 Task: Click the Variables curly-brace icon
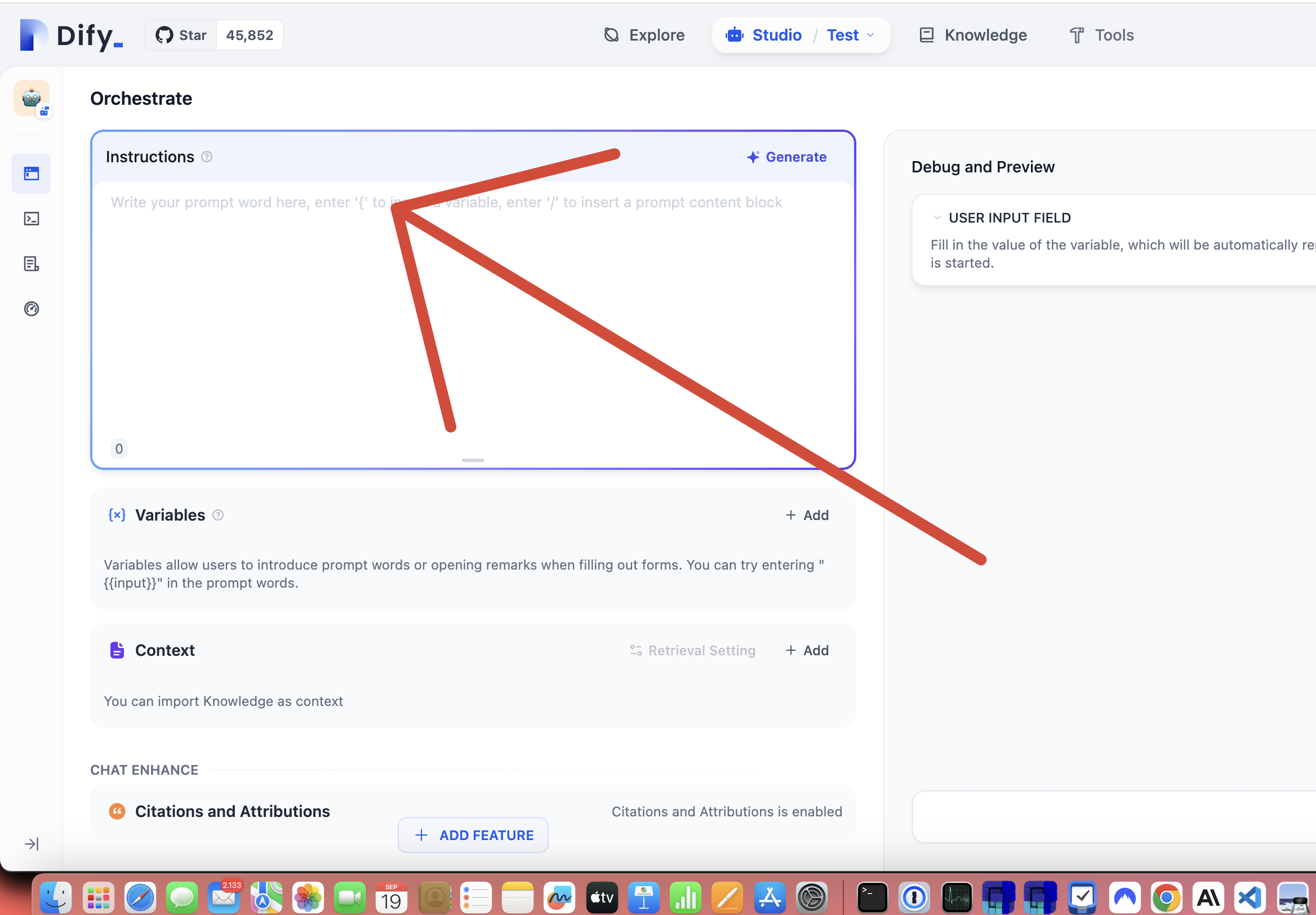[117, 515]
